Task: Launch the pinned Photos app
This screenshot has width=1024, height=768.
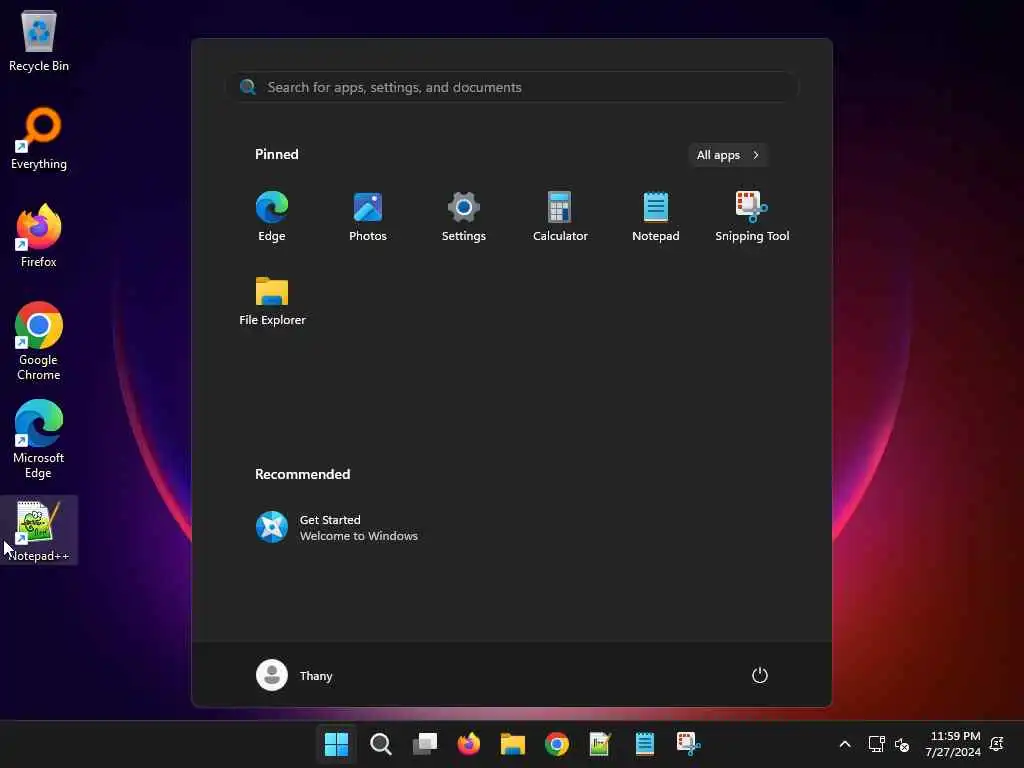Action: pos(368,217)
